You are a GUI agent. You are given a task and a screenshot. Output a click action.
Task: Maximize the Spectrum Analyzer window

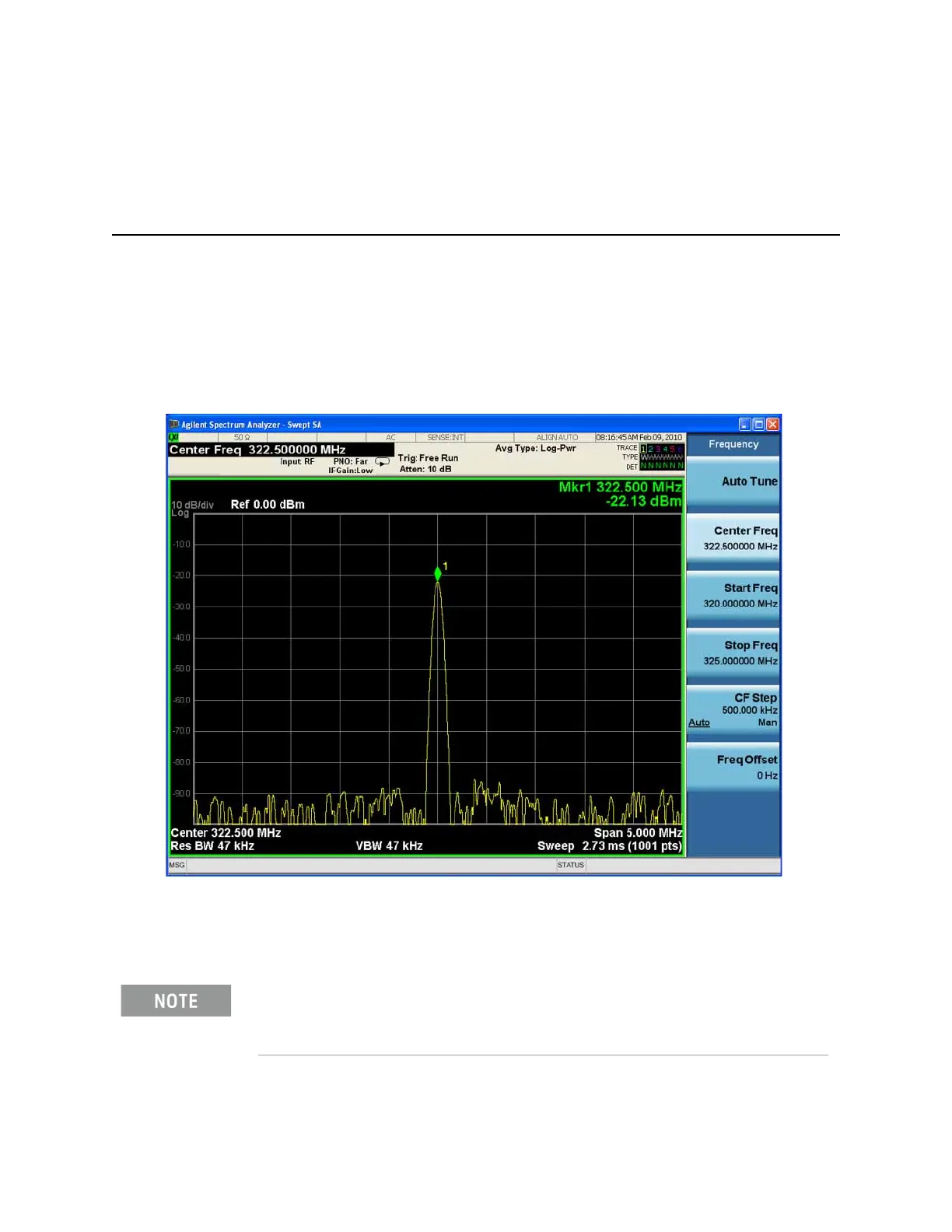[x=758, y=425]
